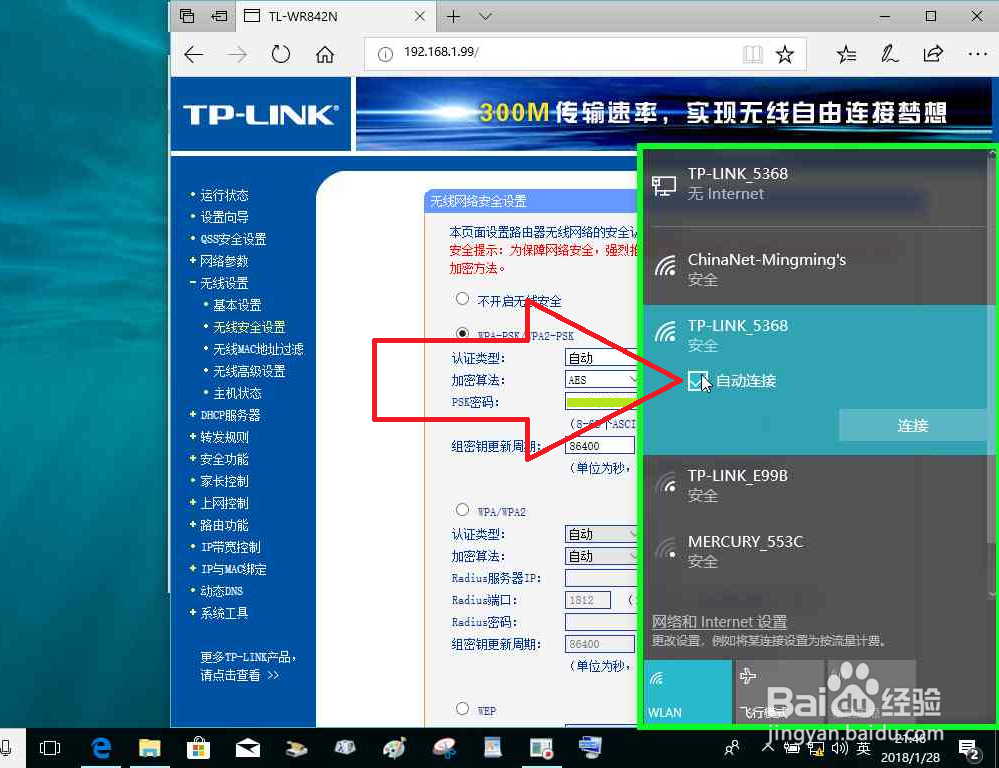The image size is (999, 768).
Task: Toggle the WLAN quick action tile
Action: coord(688,692)
